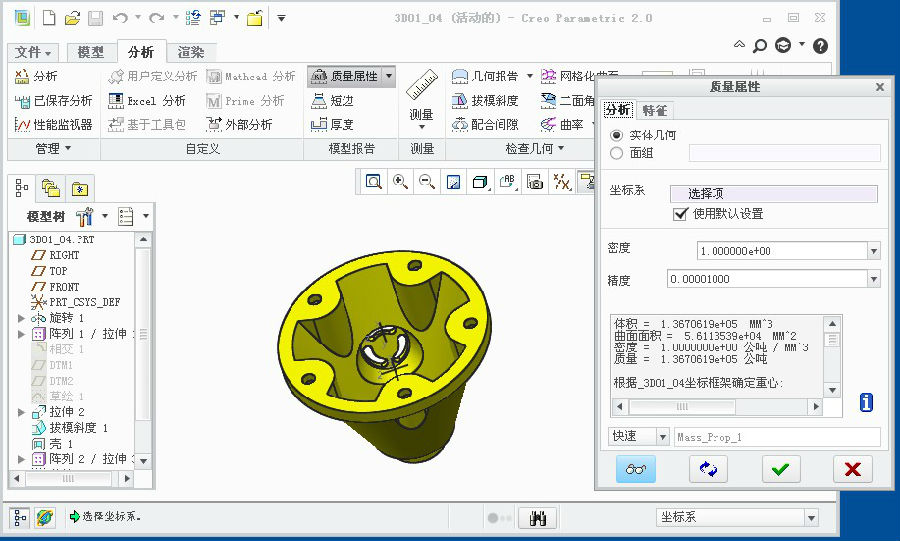Click the zoom out magnifier icon

pyautogui.click(x=427, y=182)
